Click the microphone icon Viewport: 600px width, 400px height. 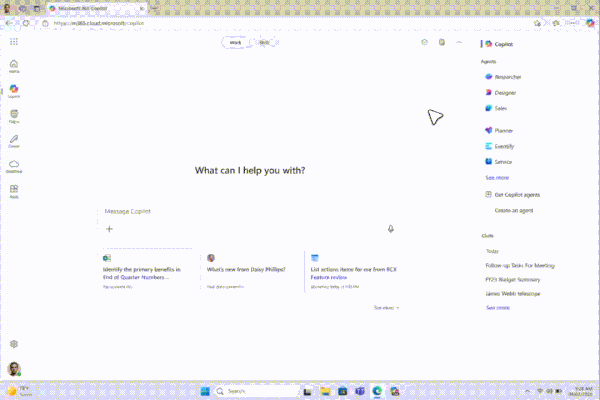point(390,229)
